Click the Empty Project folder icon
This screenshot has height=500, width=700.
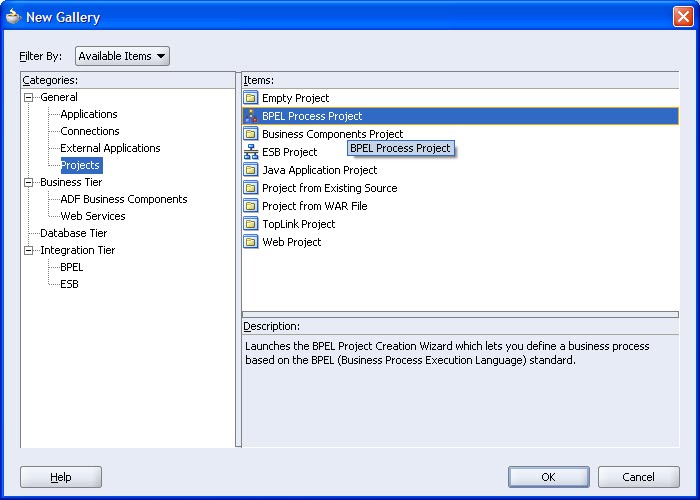coord(251,98)
